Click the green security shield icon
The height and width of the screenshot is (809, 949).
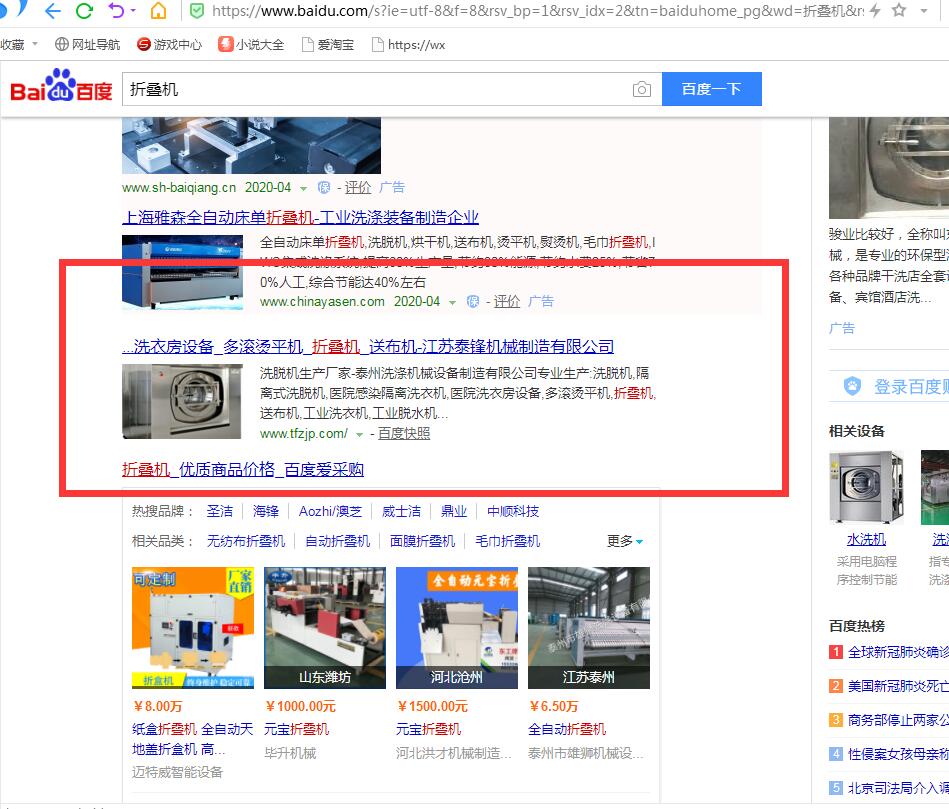point(197,11)
